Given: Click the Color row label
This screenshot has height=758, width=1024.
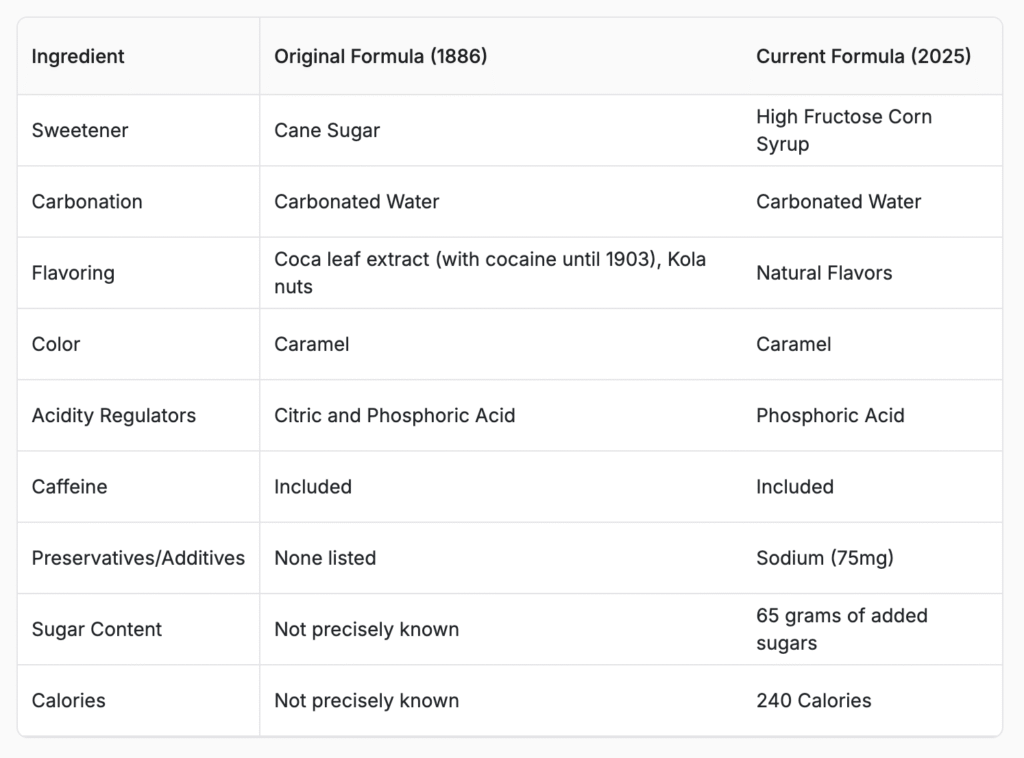Looking at the screenshot, I should pyautogui.click(x=56, y=344).
